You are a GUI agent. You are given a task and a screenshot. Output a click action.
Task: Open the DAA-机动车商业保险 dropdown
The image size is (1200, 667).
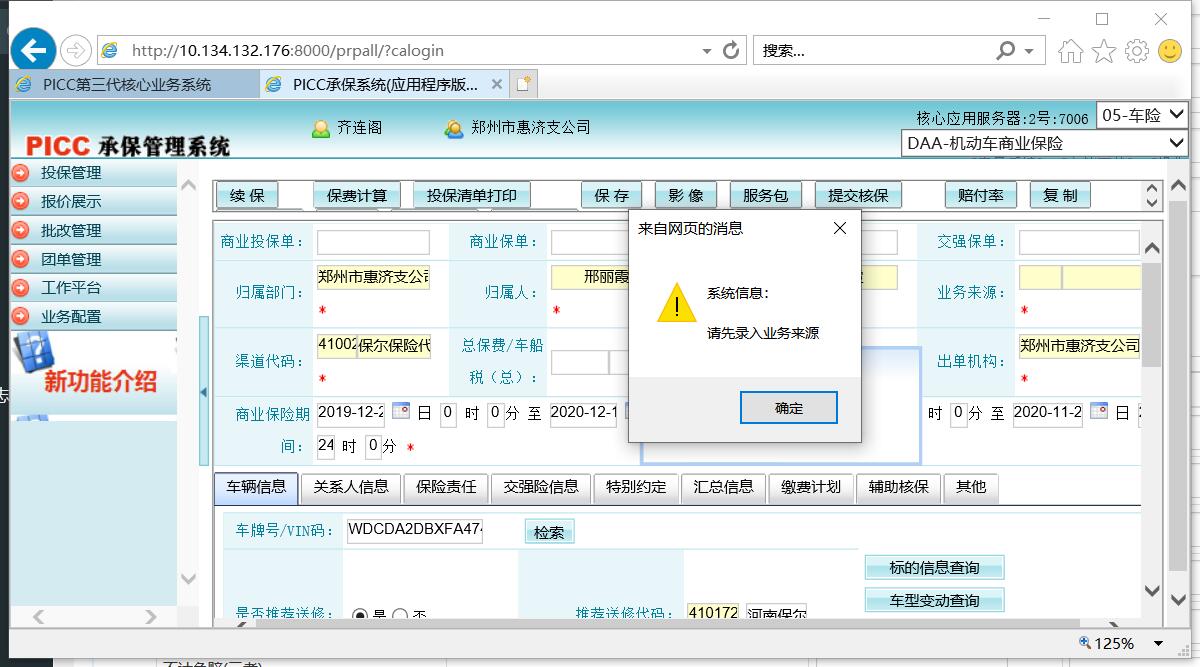point(1044,143)
